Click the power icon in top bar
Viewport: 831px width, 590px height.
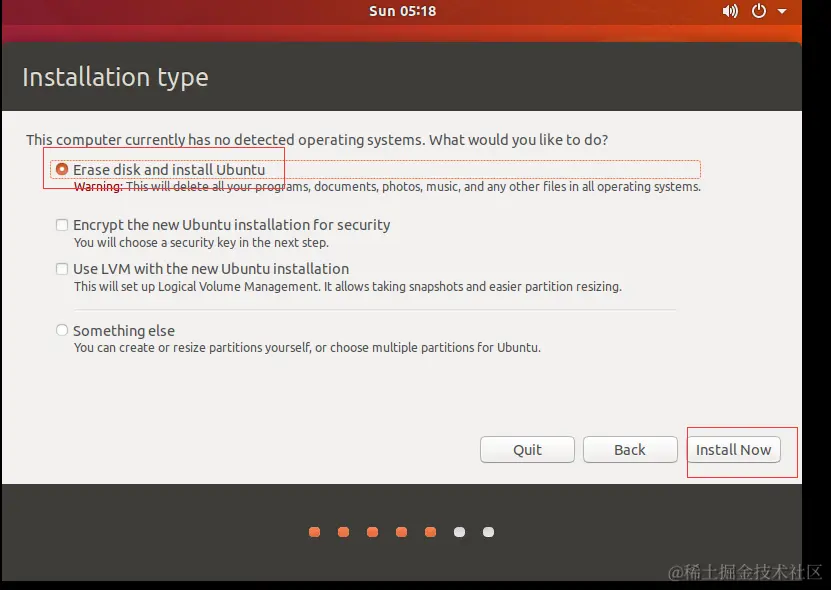(759, 11)
